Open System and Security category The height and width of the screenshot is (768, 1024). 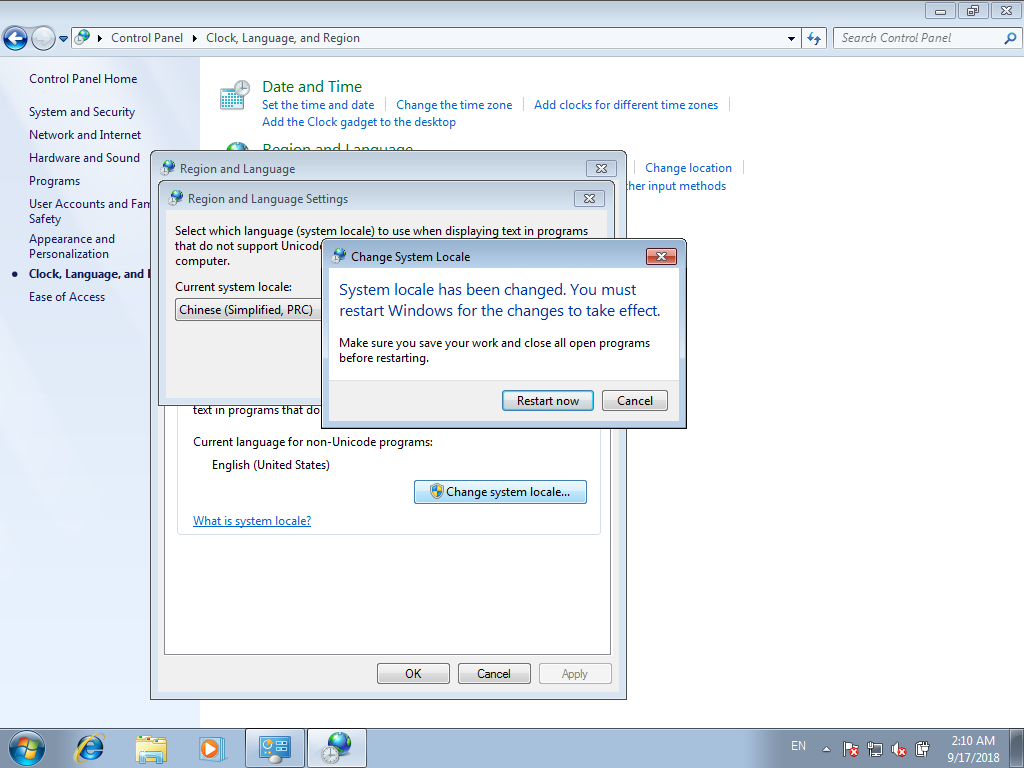click(82, 112)
